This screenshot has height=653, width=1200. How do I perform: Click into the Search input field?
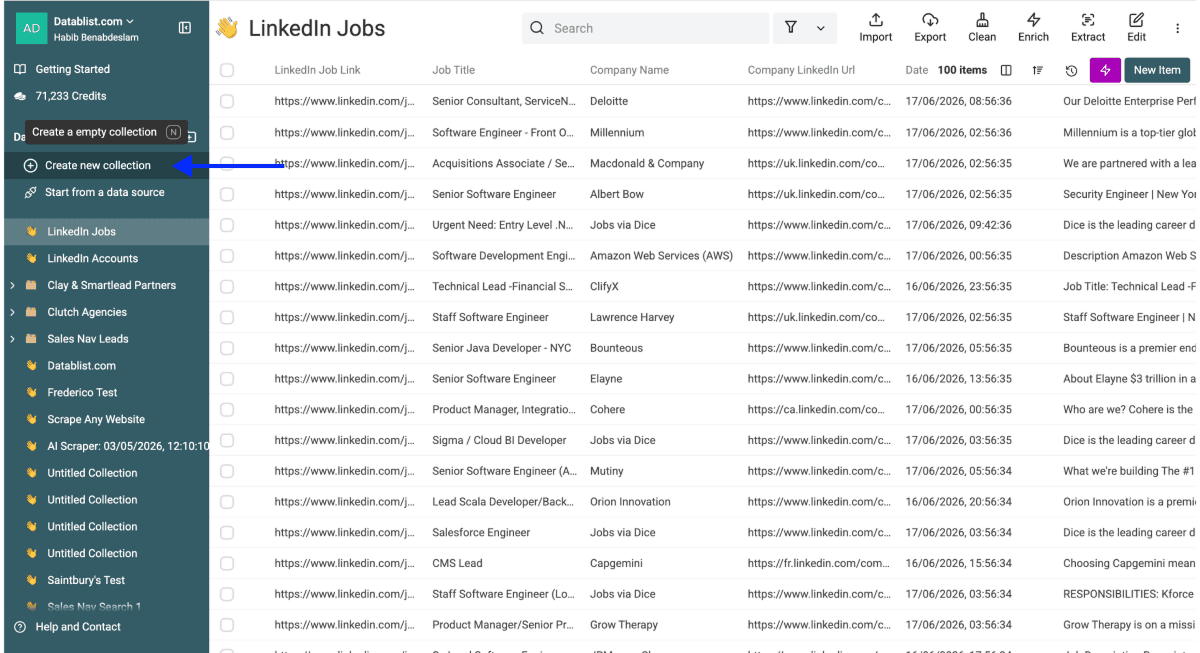645,28
